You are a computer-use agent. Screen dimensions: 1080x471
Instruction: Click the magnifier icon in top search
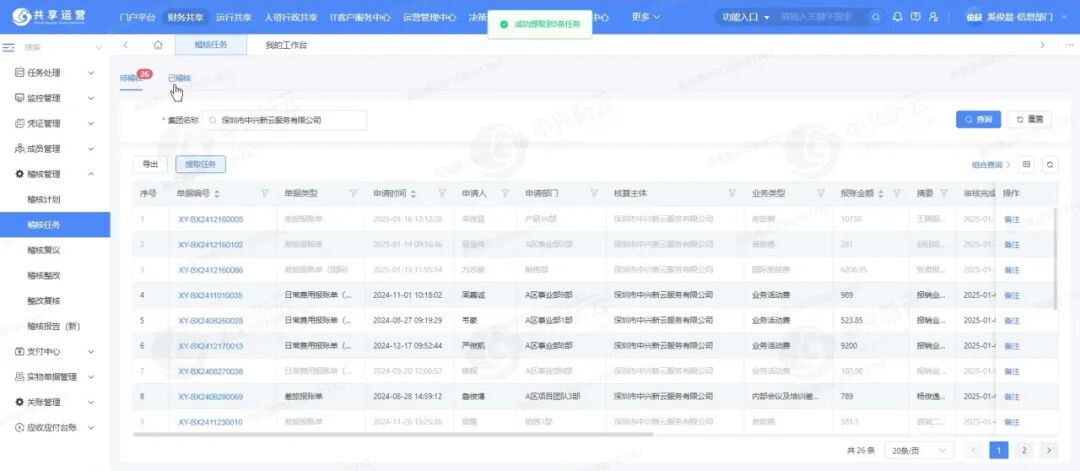(x=876, y=17)
